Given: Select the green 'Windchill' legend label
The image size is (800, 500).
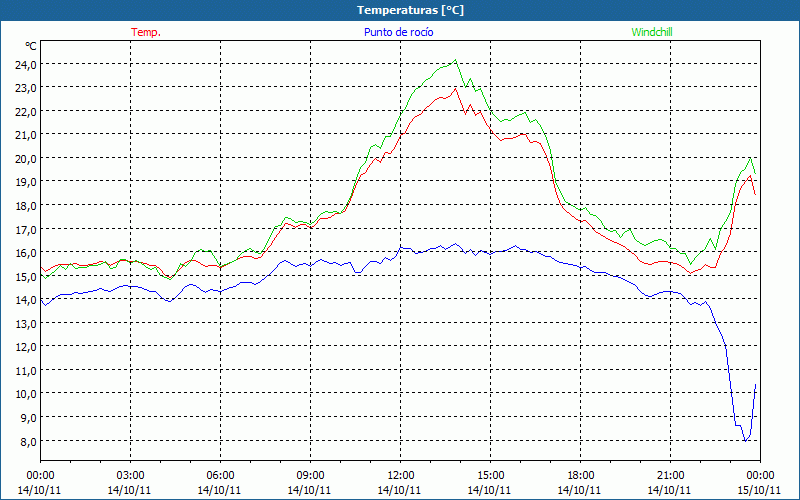Looking at the screenshot, I should click(x=652, y=32).
